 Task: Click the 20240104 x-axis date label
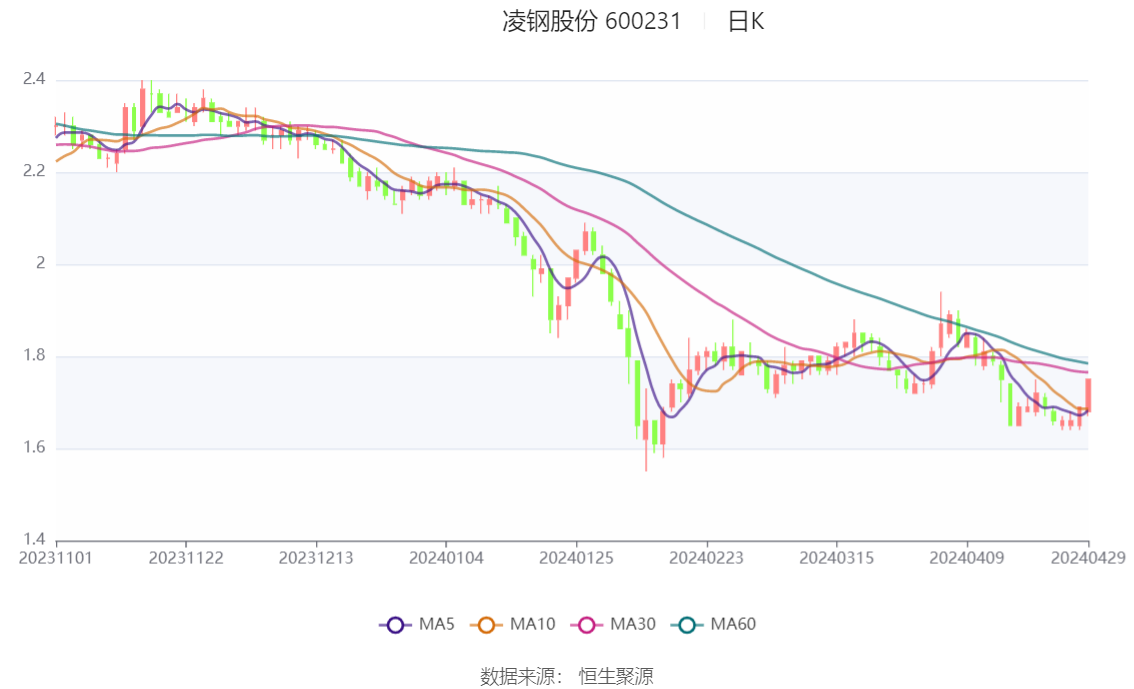pos(446,558)
